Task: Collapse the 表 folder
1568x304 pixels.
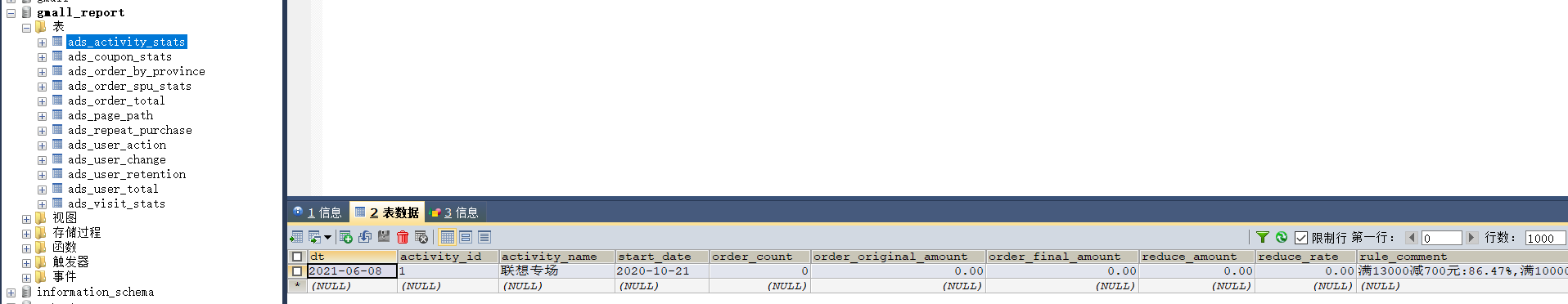Action: (x=26, y=28)
